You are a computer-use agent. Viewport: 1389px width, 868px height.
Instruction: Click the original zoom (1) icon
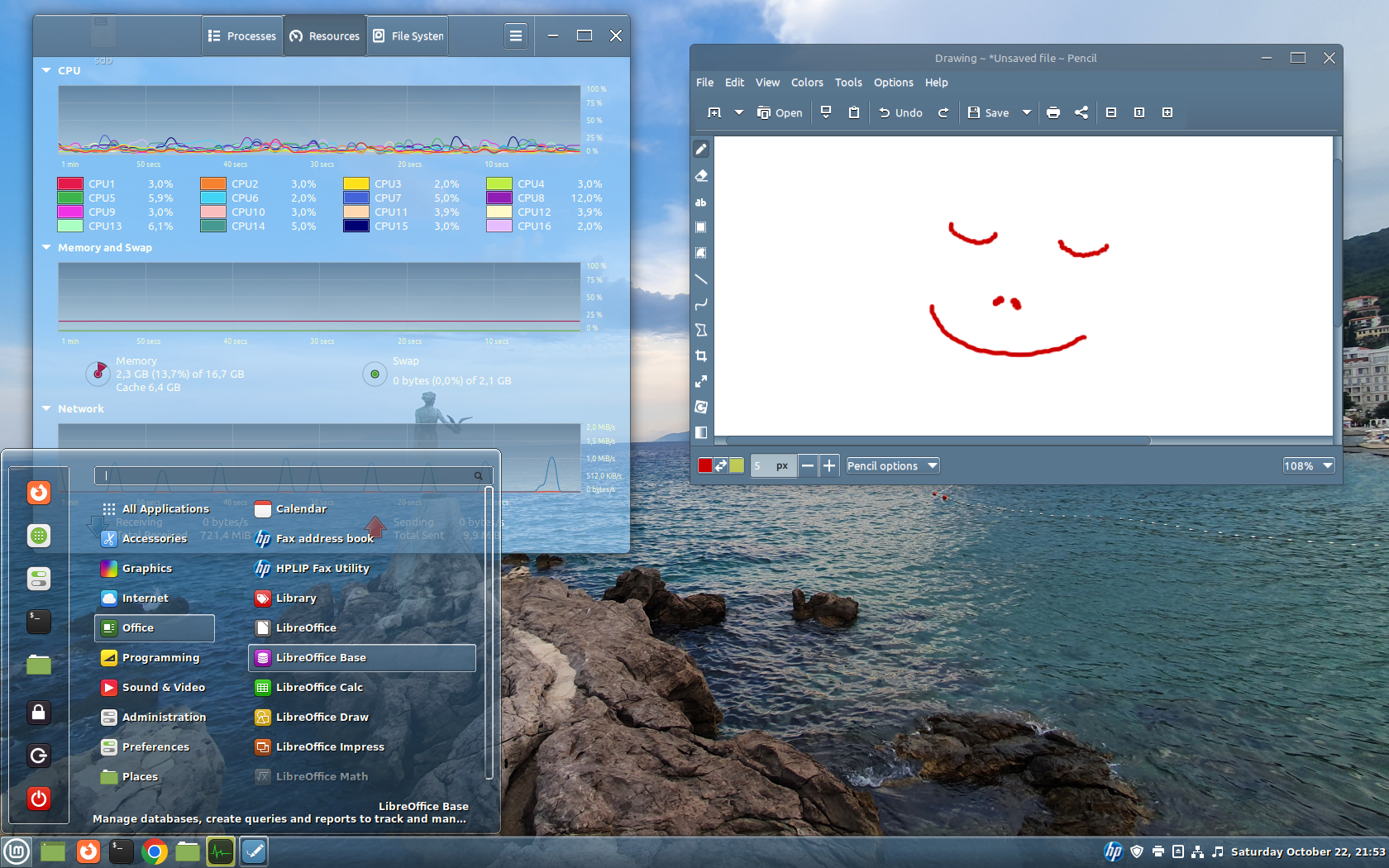[x=1139, y=112]
